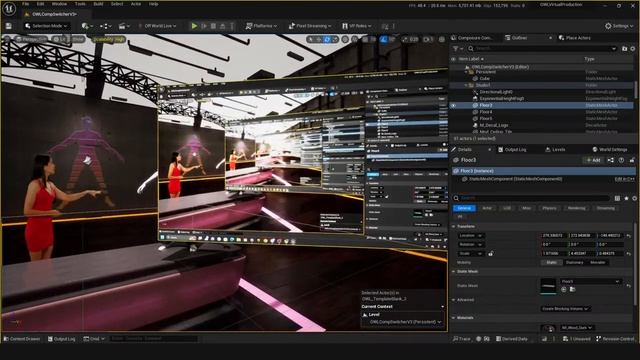Save the current level with the disk icon
Image resolution: width=640 pixels, height=360 pixels.
click(x=9, y=26)
